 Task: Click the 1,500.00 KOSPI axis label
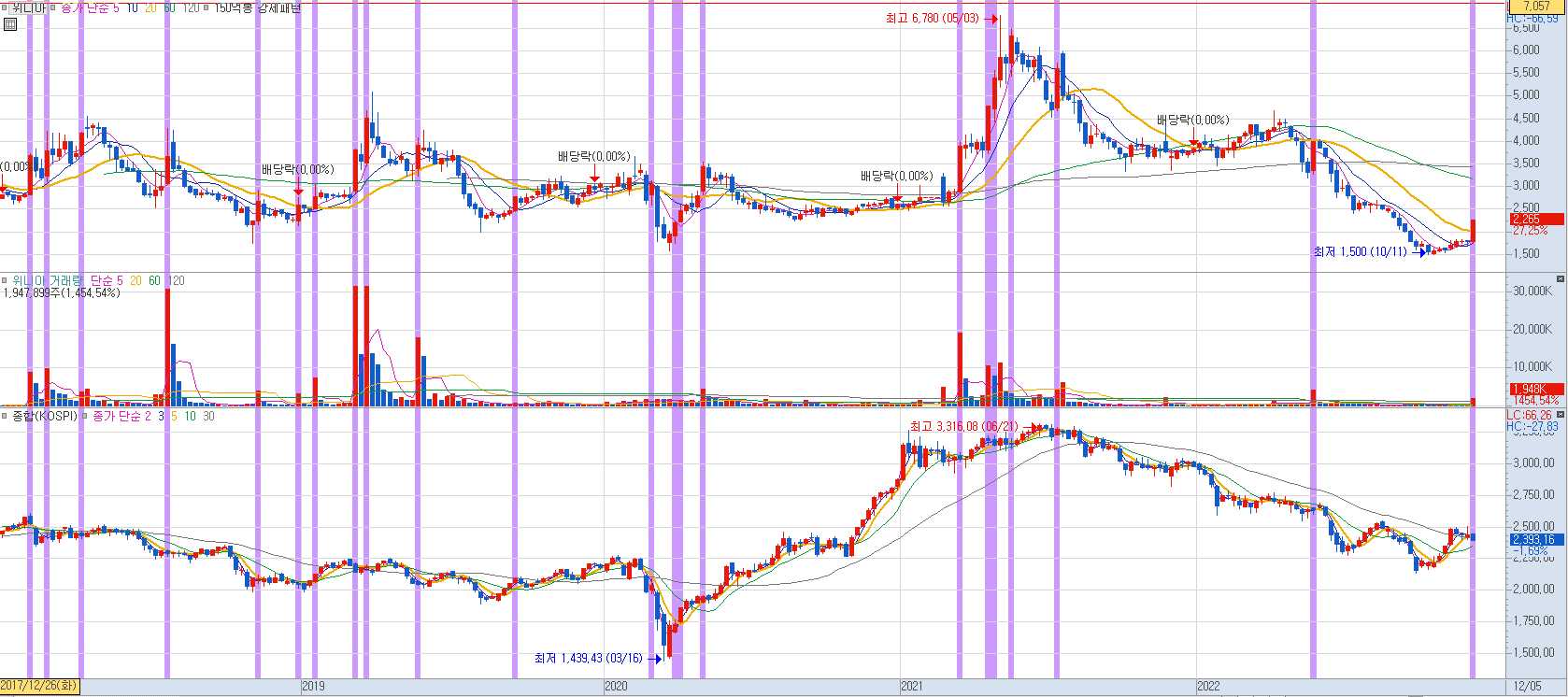point(1532,652)
